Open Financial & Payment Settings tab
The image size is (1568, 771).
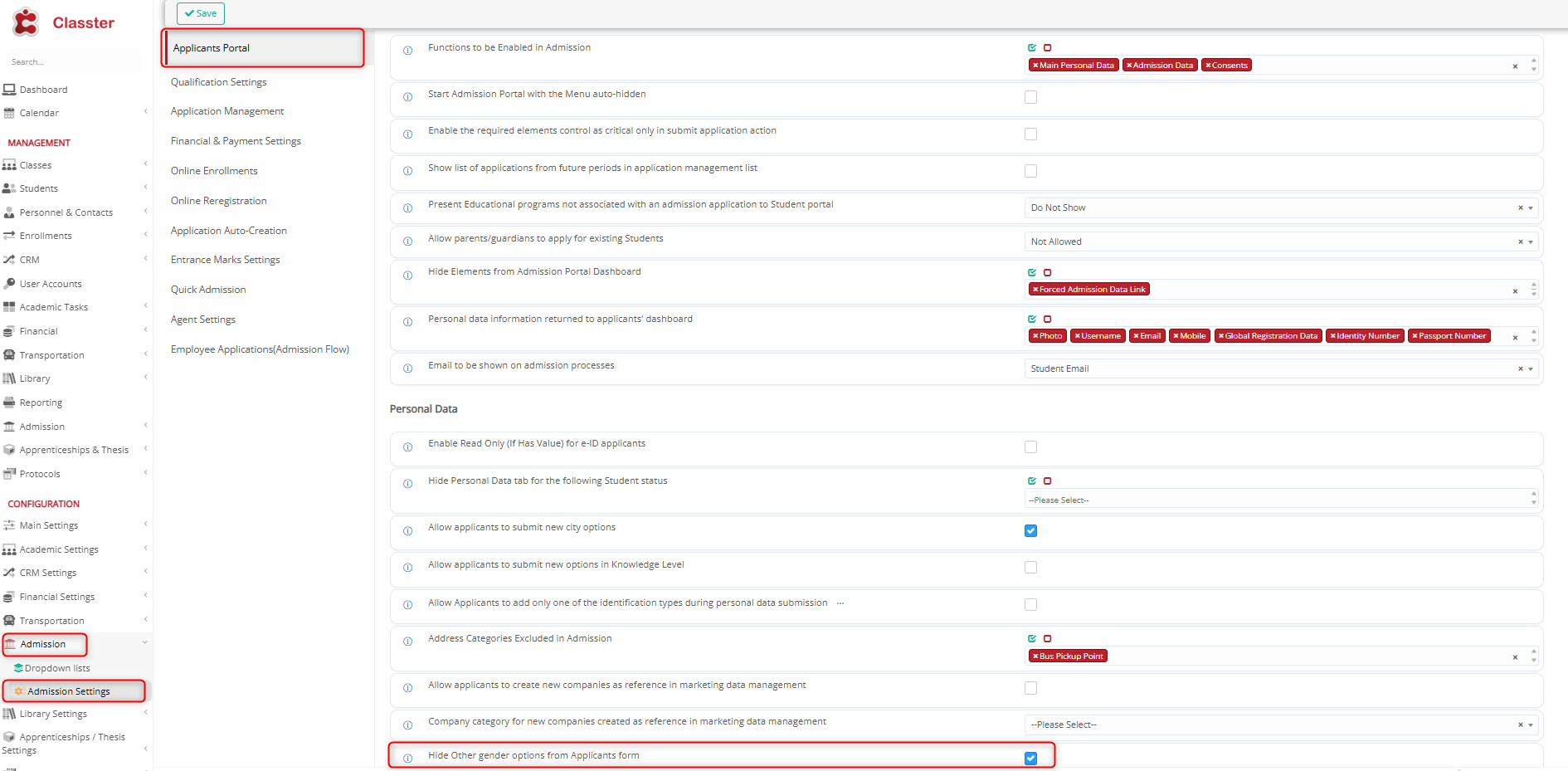[236, 141]
